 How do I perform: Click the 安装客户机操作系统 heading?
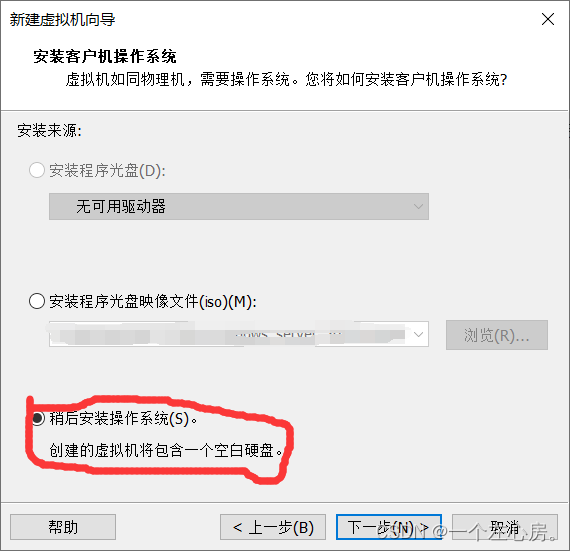[x=105, y=56]
